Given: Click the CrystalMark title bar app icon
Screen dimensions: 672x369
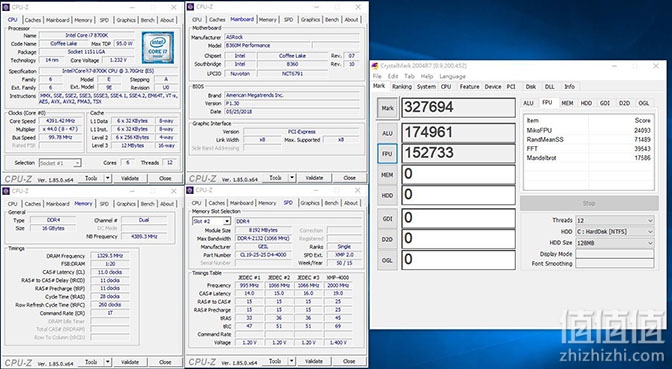Looking at the screenshot, I should click(375, 66).
